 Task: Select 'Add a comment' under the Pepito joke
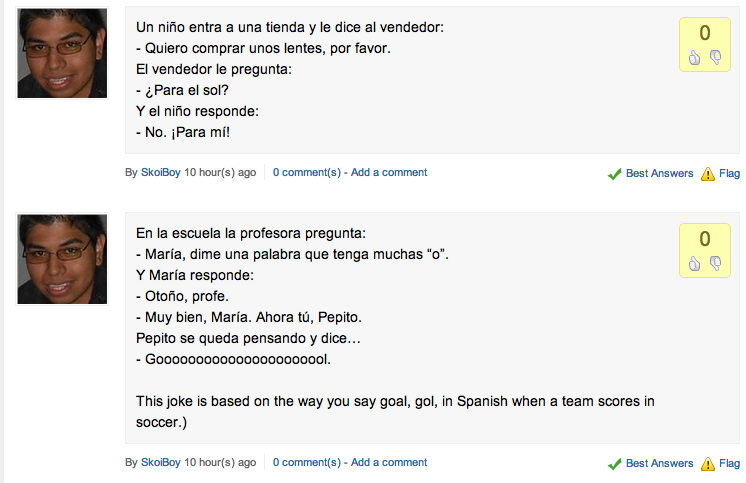point(389,463)
